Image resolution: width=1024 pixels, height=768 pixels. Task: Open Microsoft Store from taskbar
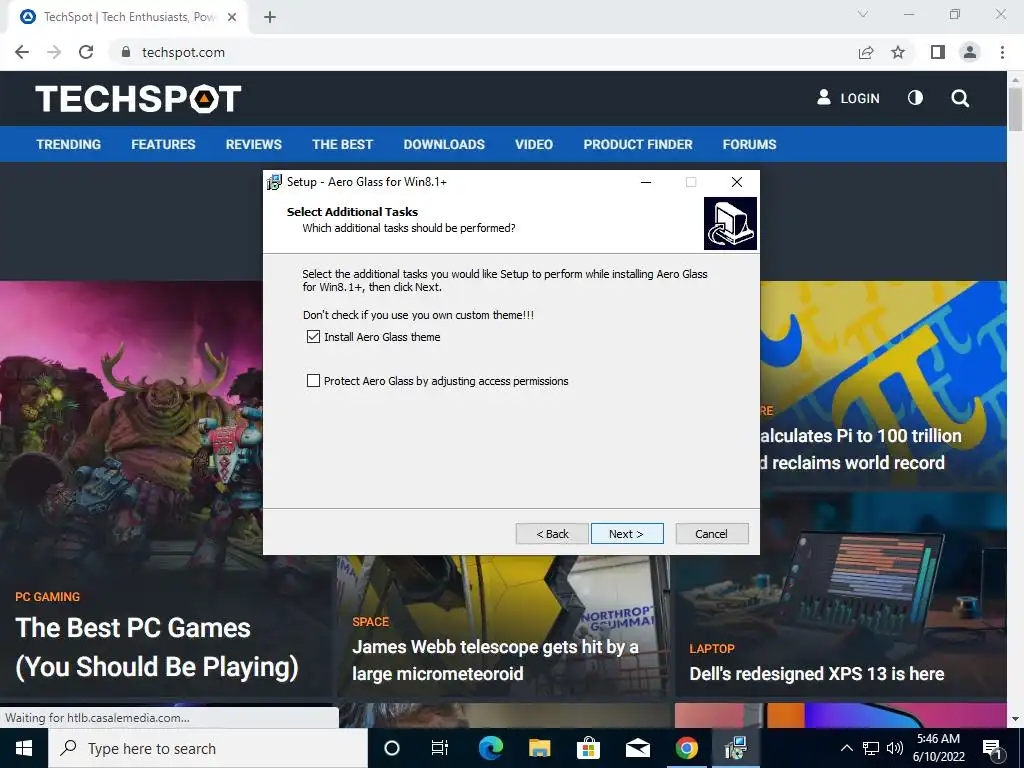click(x=588, y=748)
